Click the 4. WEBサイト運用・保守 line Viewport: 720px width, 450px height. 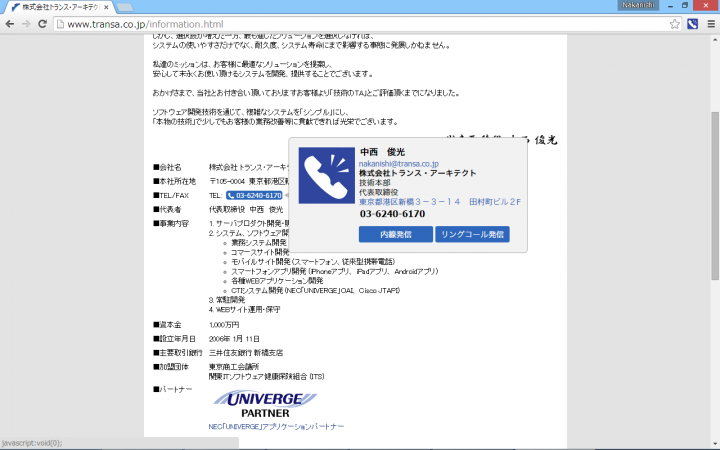(x=244, y=309)
